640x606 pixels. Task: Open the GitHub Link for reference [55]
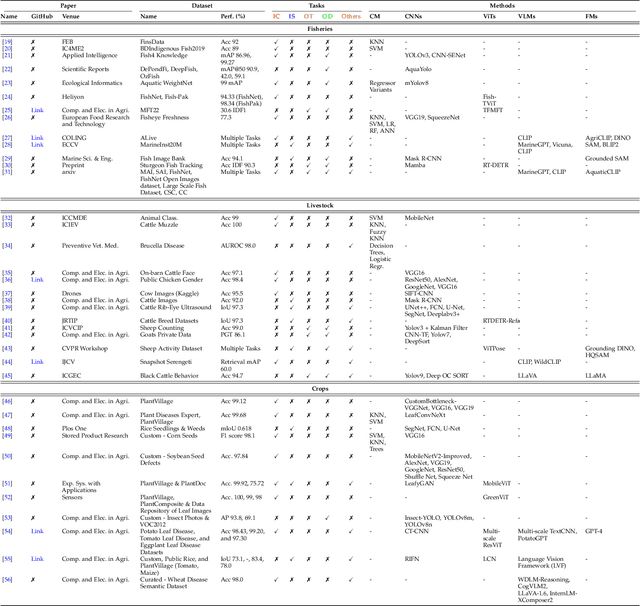point(37,559)
